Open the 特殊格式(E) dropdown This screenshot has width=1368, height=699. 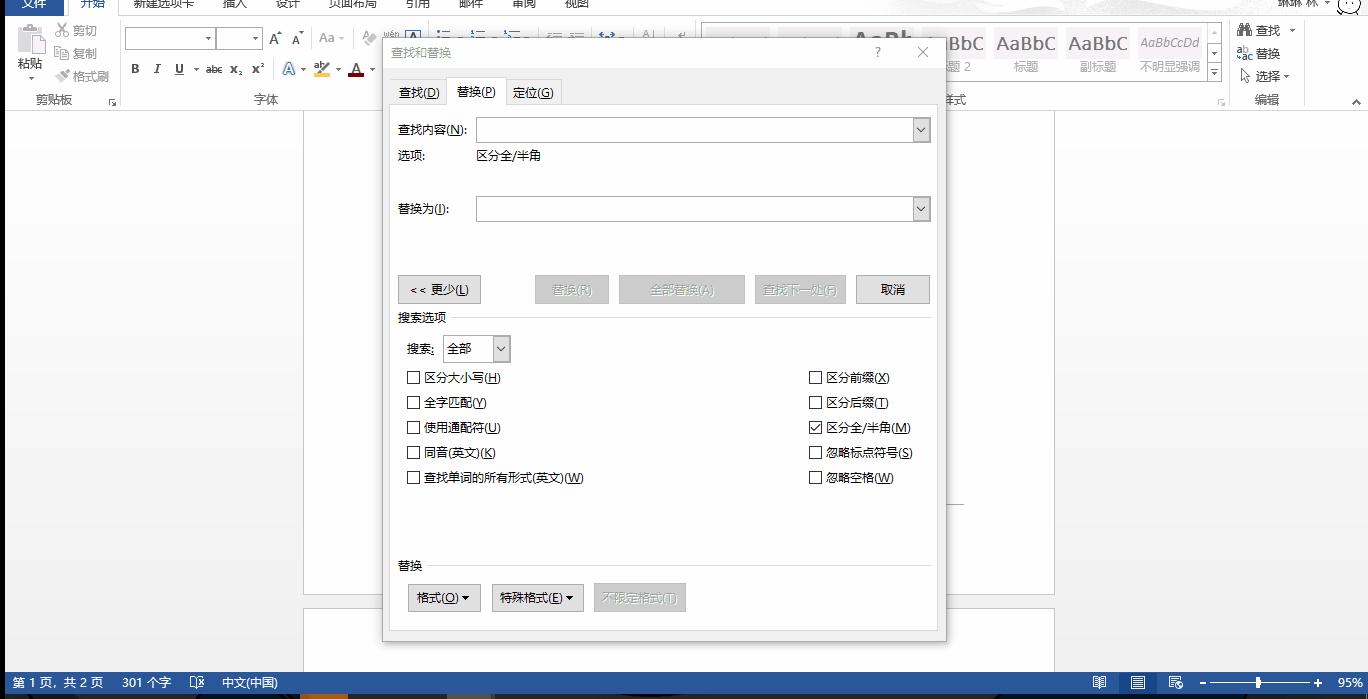pyautogui.click(x=537, y=597)
